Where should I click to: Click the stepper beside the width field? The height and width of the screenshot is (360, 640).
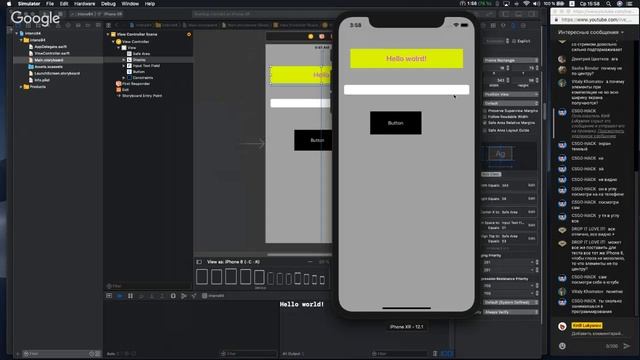508,80
